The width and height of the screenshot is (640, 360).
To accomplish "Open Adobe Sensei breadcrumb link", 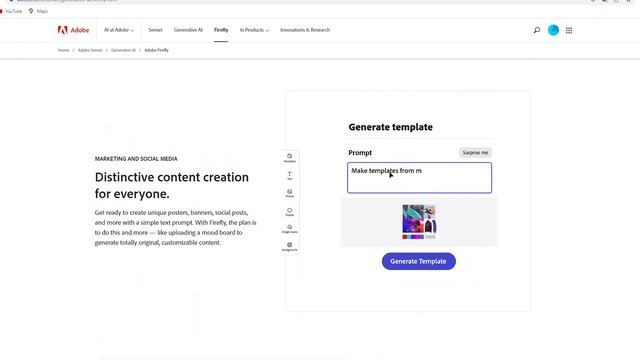I will 90,50.
